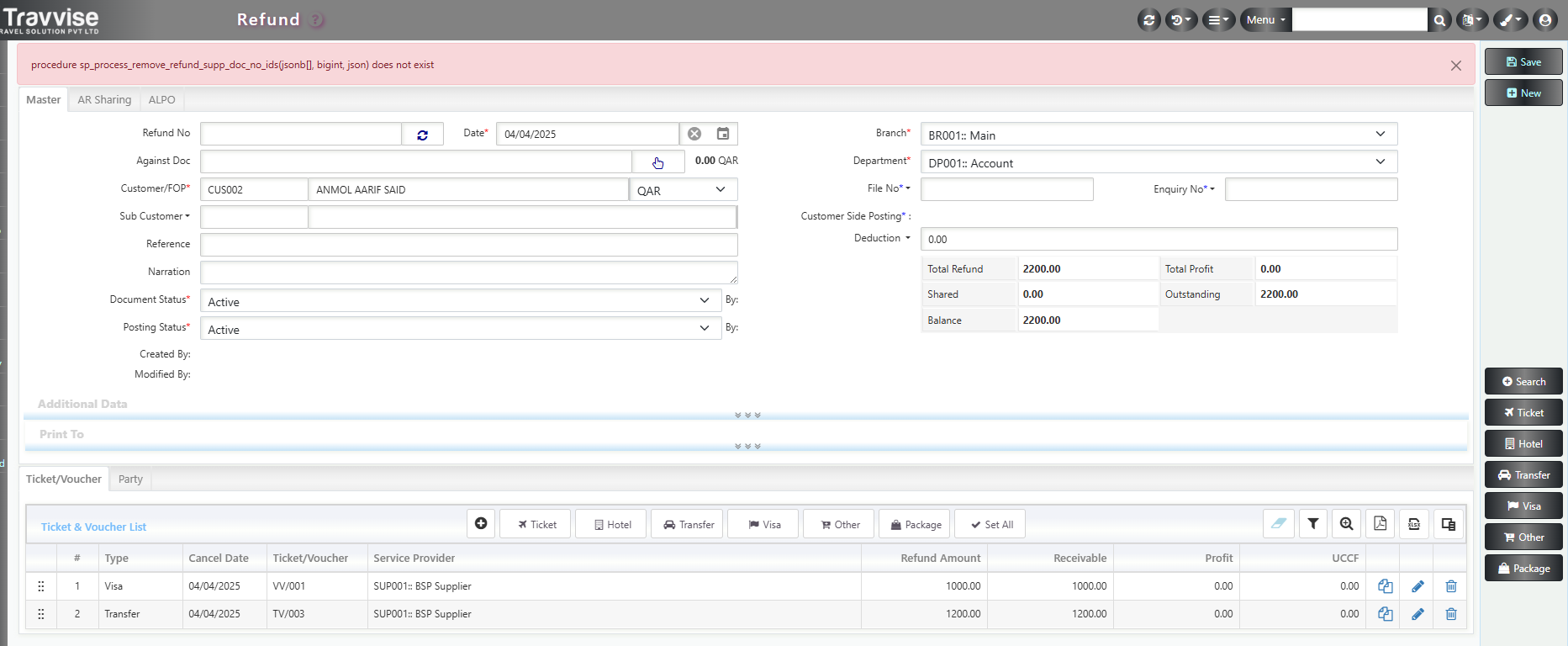Click the Enquiry No input field

[1312, 189]
